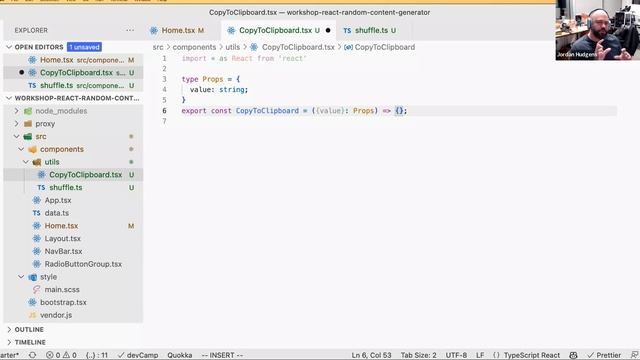Change the Tab Size: 2 setting
The width and height of the screenshot is (640, 360).
(x=418, y=355)
